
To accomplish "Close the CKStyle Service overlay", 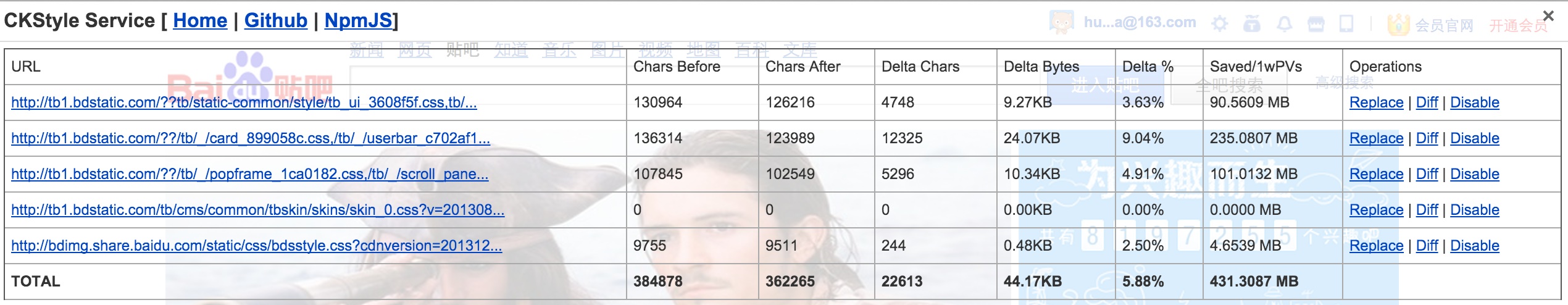I will pyautogui.click(x=1548, y=15).
